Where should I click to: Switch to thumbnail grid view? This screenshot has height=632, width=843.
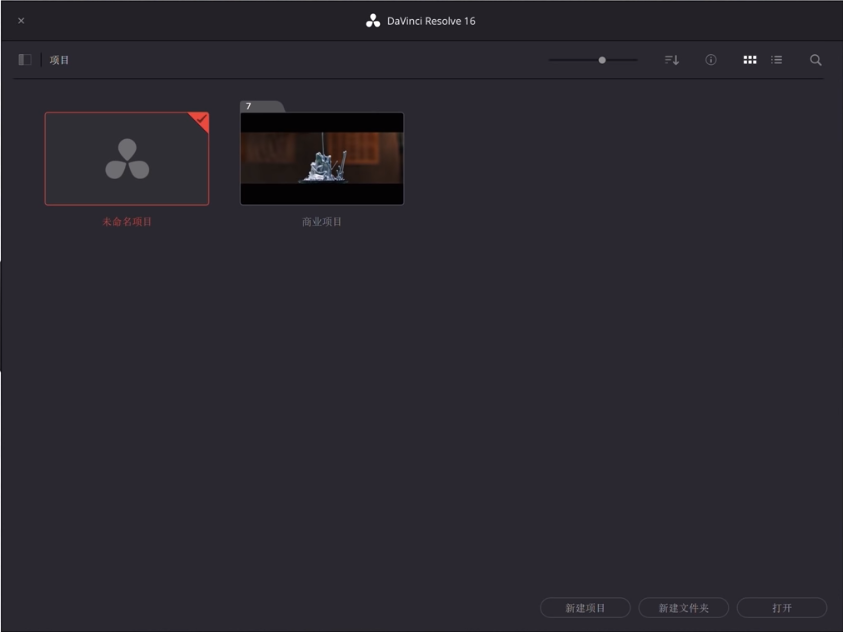click(750, 60)
